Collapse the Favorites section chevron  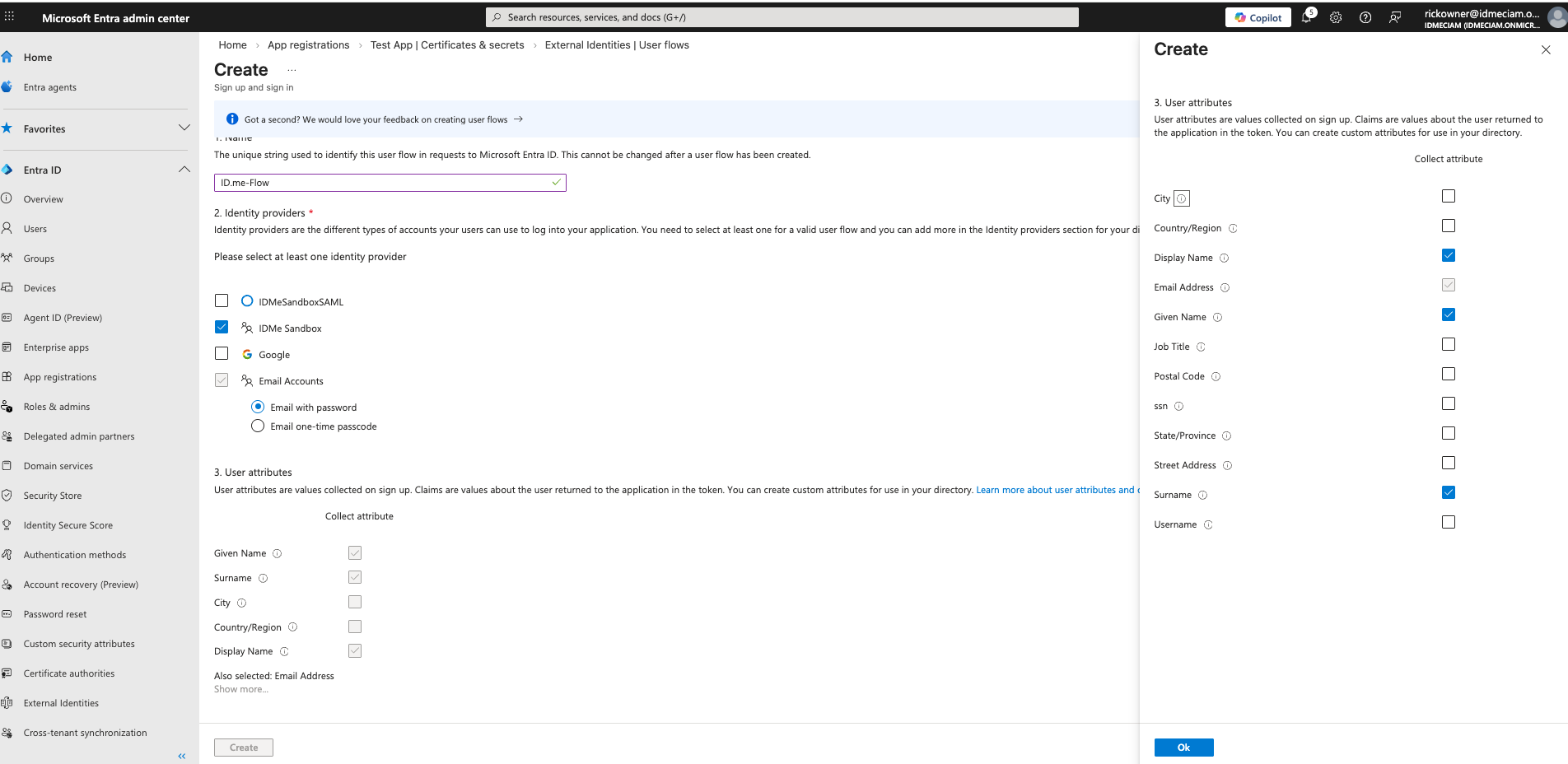(184, 127)
